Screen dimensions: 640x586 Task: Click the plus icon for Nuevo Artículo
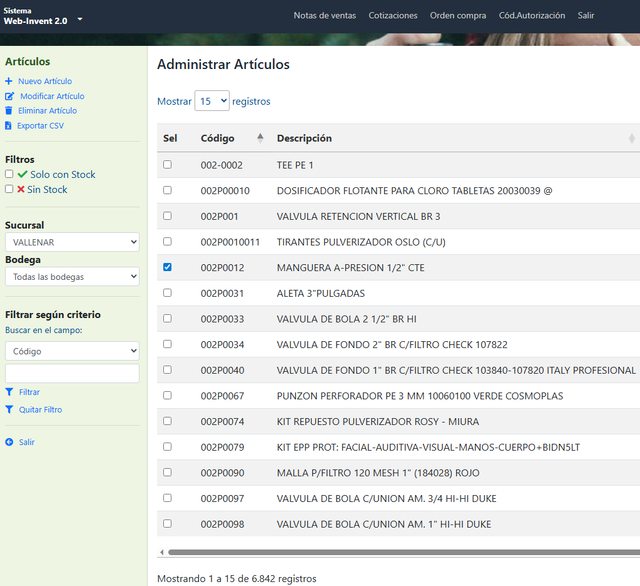coord(9,81)
